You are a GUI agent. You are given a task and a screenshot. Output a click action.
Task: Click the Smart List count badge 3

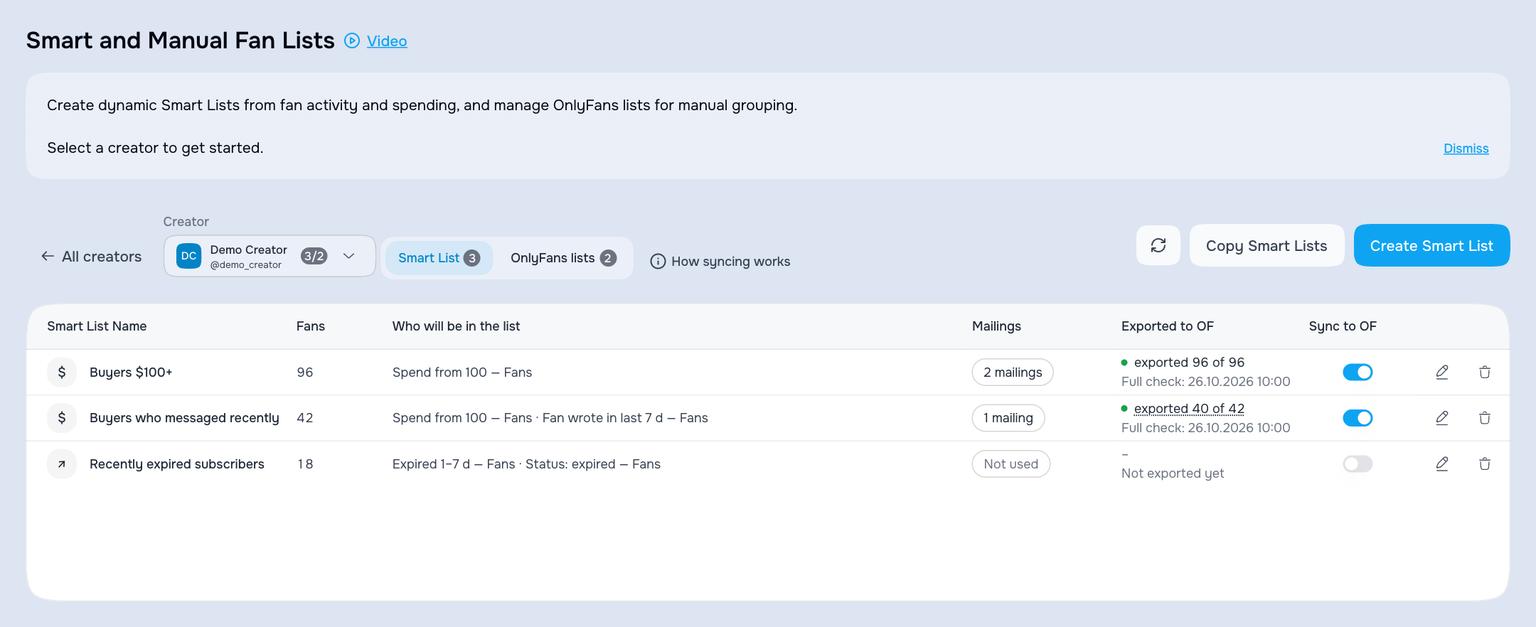tap(472, 258)
